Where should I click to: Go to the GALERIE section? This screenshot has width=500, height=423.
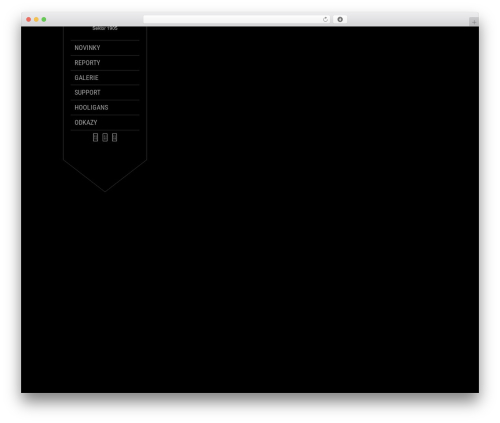click(x=86, y=78)
